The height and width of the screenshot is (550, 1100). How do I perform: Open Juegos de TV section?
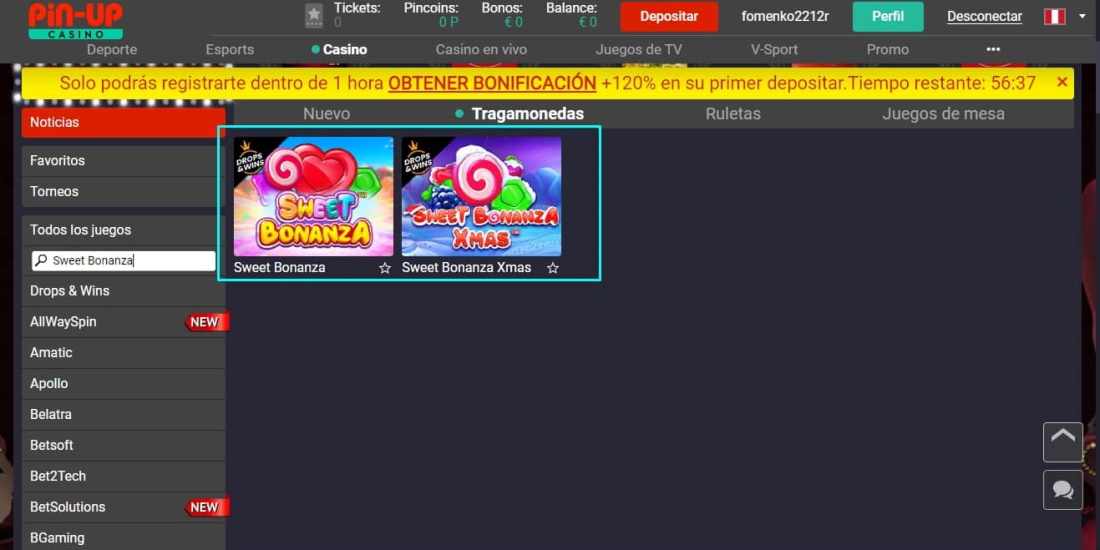click(x=638, y=50)
